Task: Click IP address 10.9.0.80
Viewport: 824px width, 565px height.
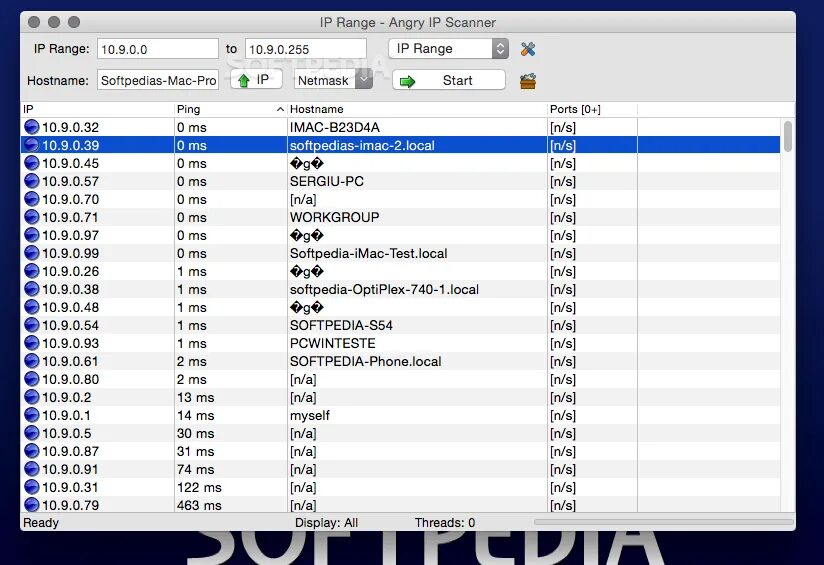Action: point(70,379)
